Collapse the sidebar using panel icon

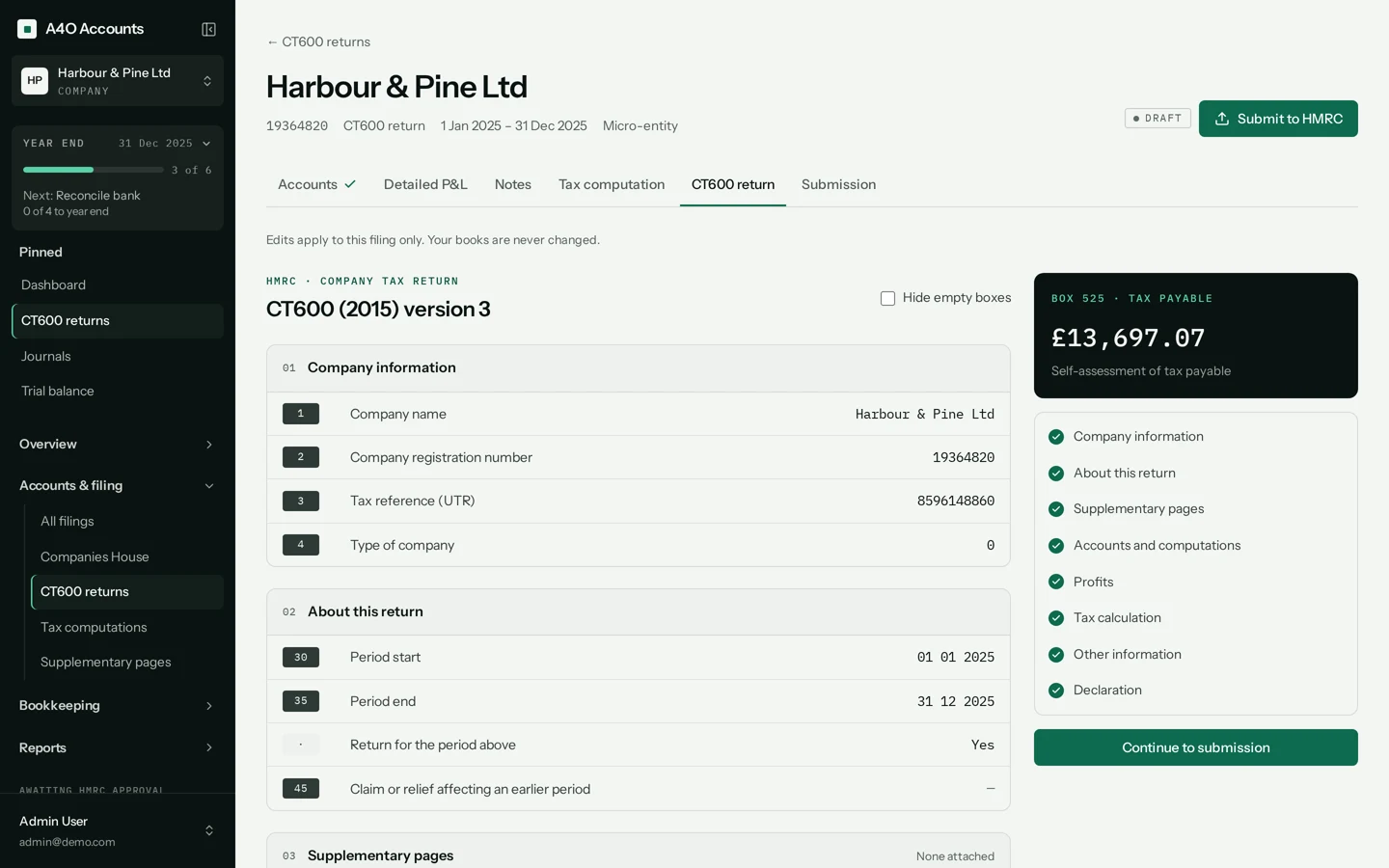(208, 29)
